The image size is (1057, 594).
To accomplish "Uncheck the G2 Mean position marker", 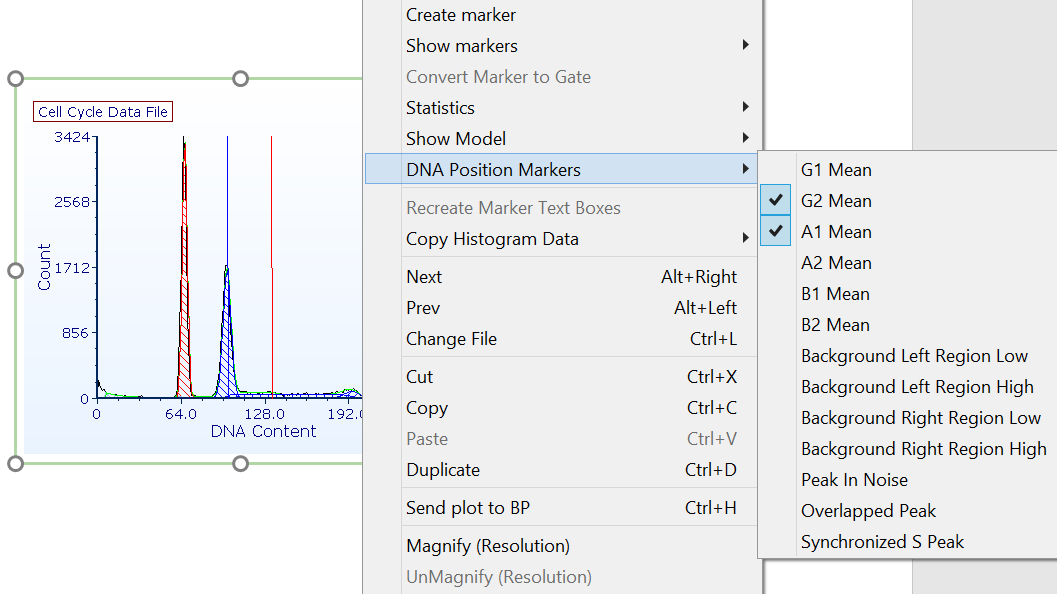I will (x=836, y=201).
